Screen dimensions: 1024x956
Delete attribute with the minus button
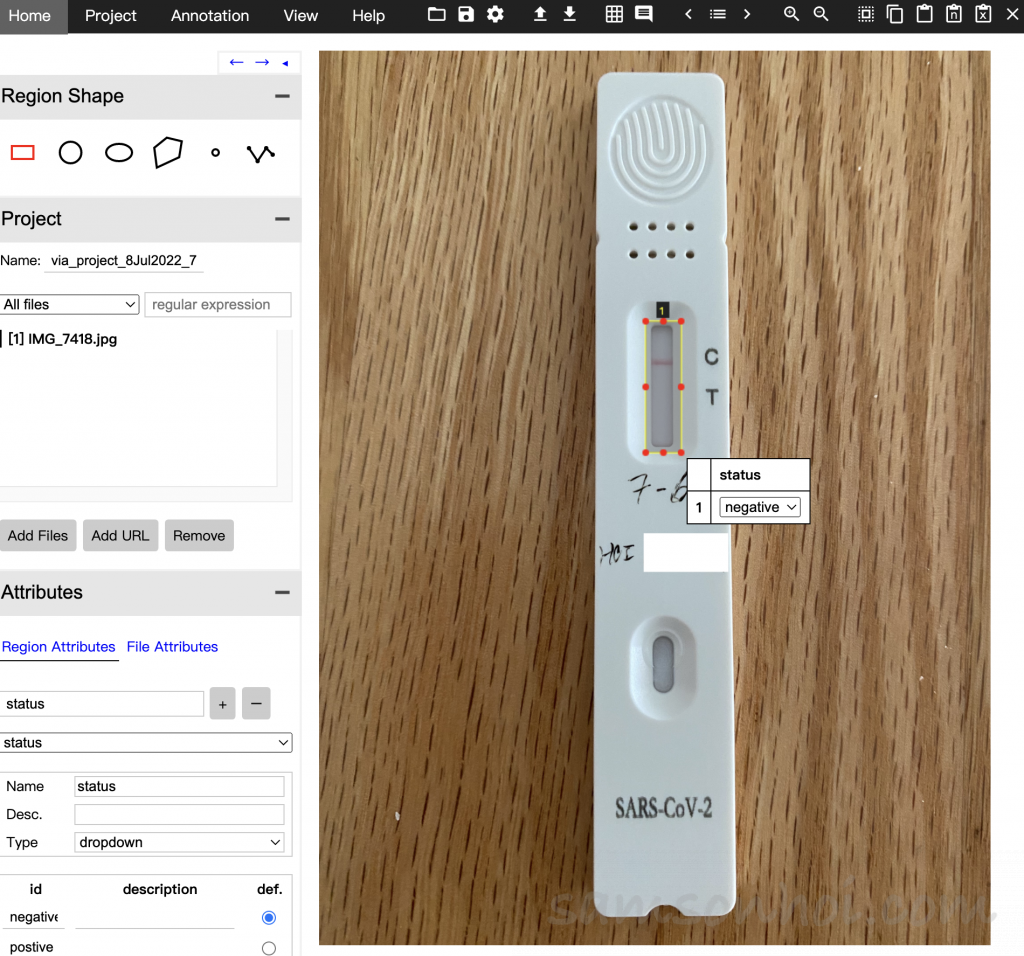[256, 704]
